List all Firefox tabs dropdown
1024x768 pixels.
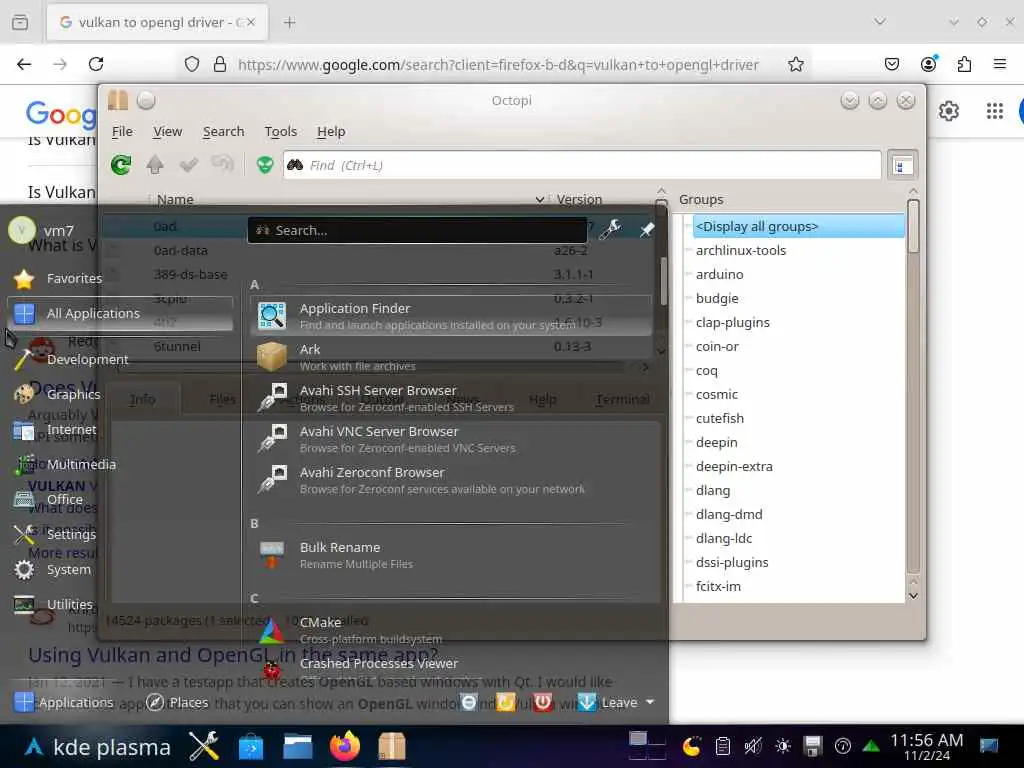coord(880,22)
